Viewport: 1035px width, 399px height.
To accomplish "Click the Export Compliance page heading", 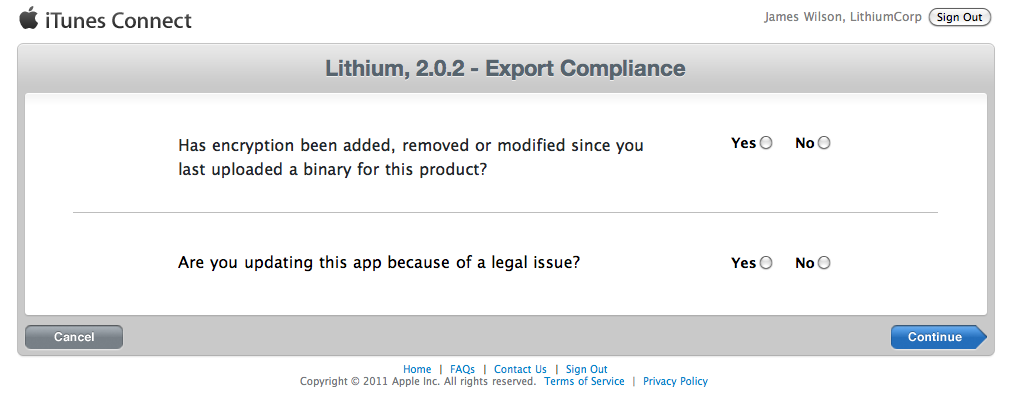I will click(505, 68).
